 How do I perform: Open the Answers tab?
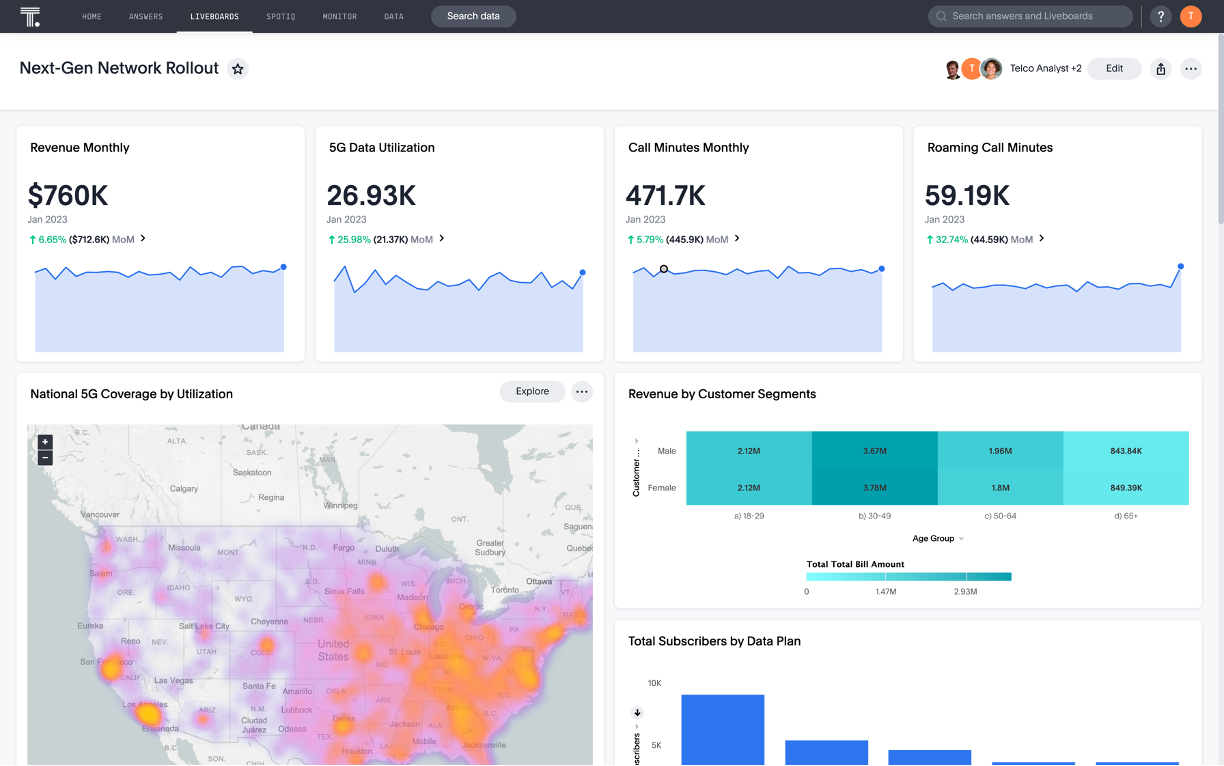pyautogui.click(x=146, y=16)
